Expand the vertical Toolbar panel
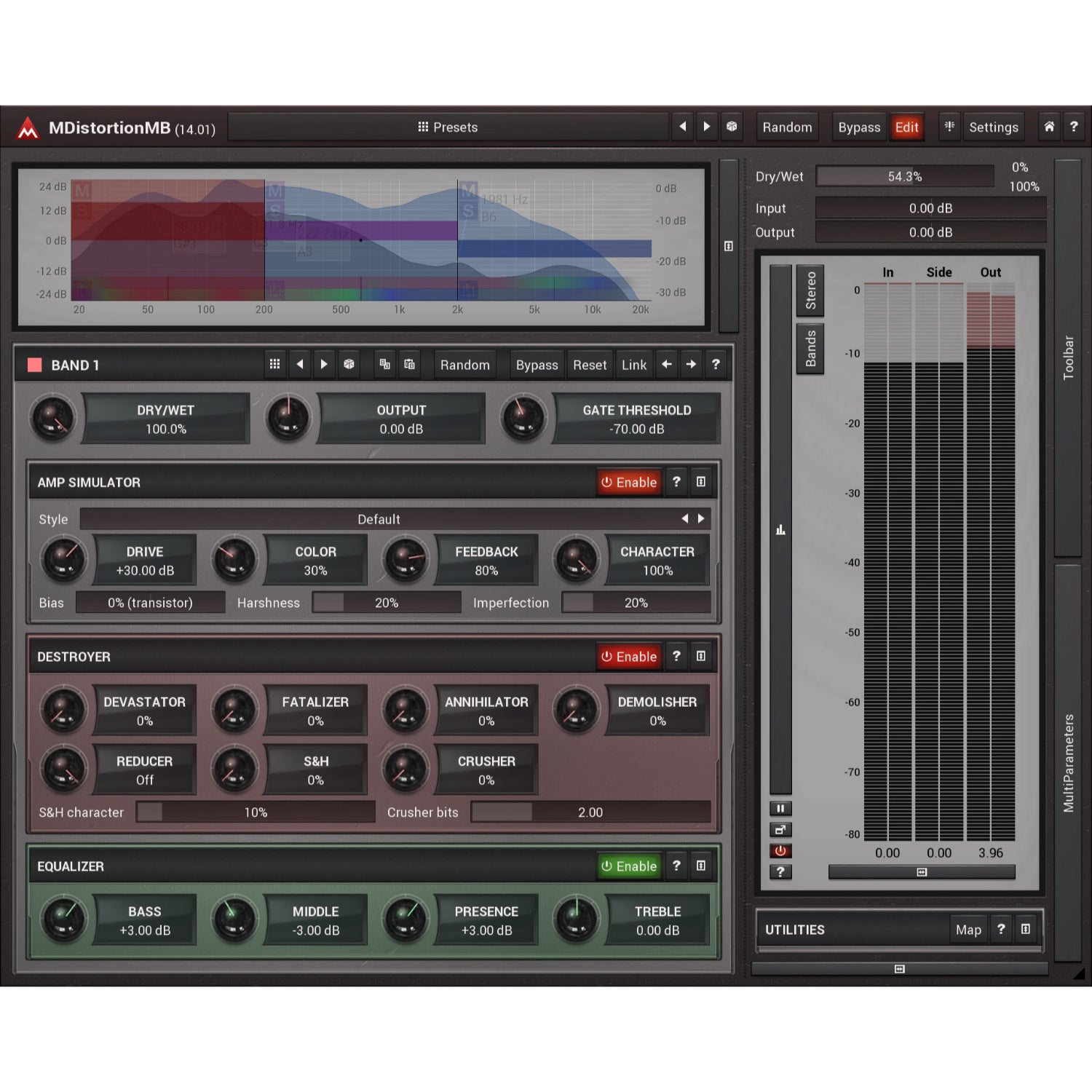 (1068, 357)
